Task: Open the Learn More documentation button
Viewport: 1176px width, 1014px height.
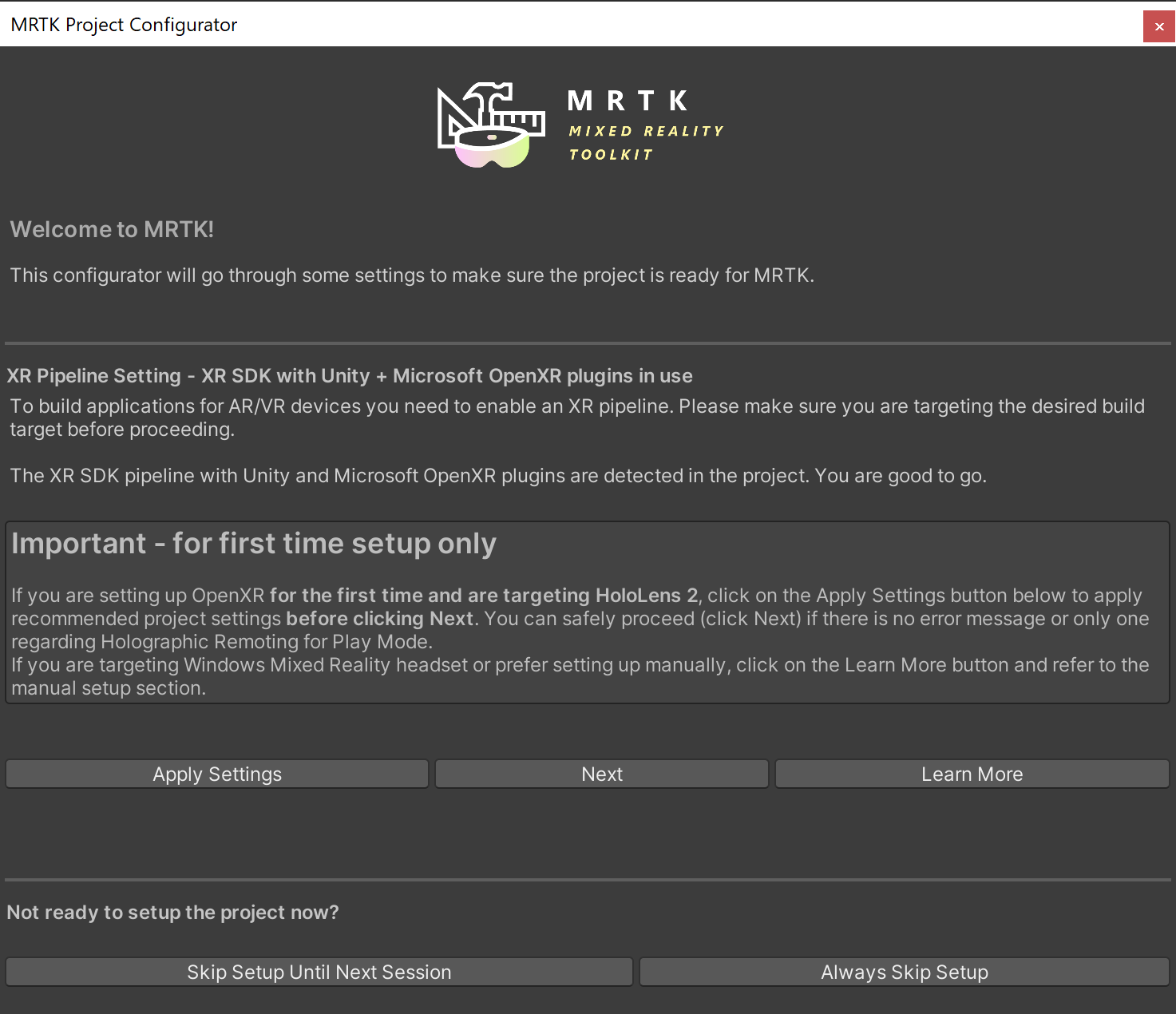Action: coord(972,774)
